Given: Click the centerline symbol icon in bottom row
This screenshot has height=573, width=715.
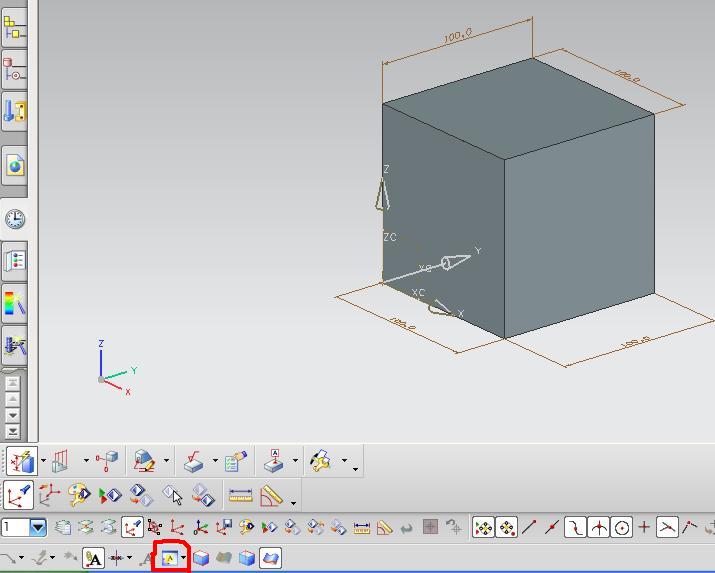Looking at the screenshot, I should tap(117, 558).
